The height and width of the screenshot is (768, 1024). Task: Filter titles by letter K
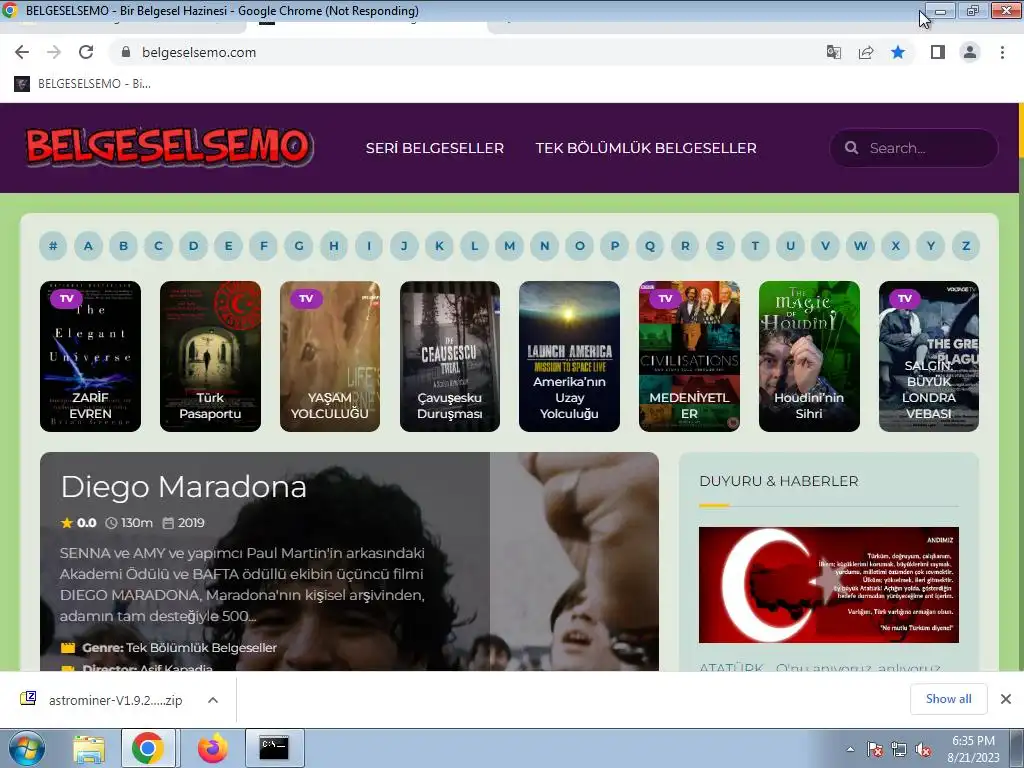tap(440, 246)
